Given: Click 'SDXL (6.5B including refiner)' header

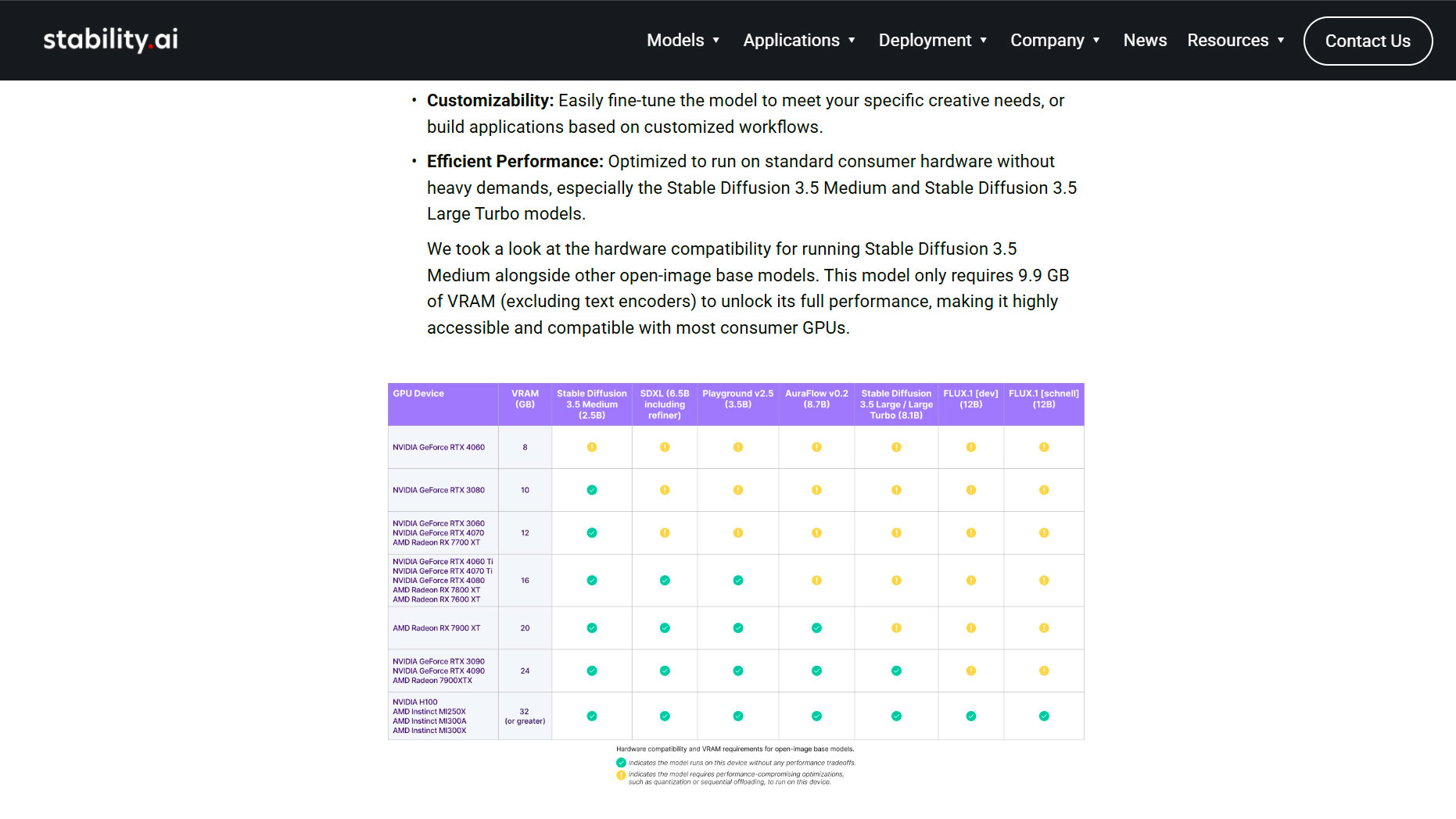Looking at the screenshot, I should click(x=665, y=405).
